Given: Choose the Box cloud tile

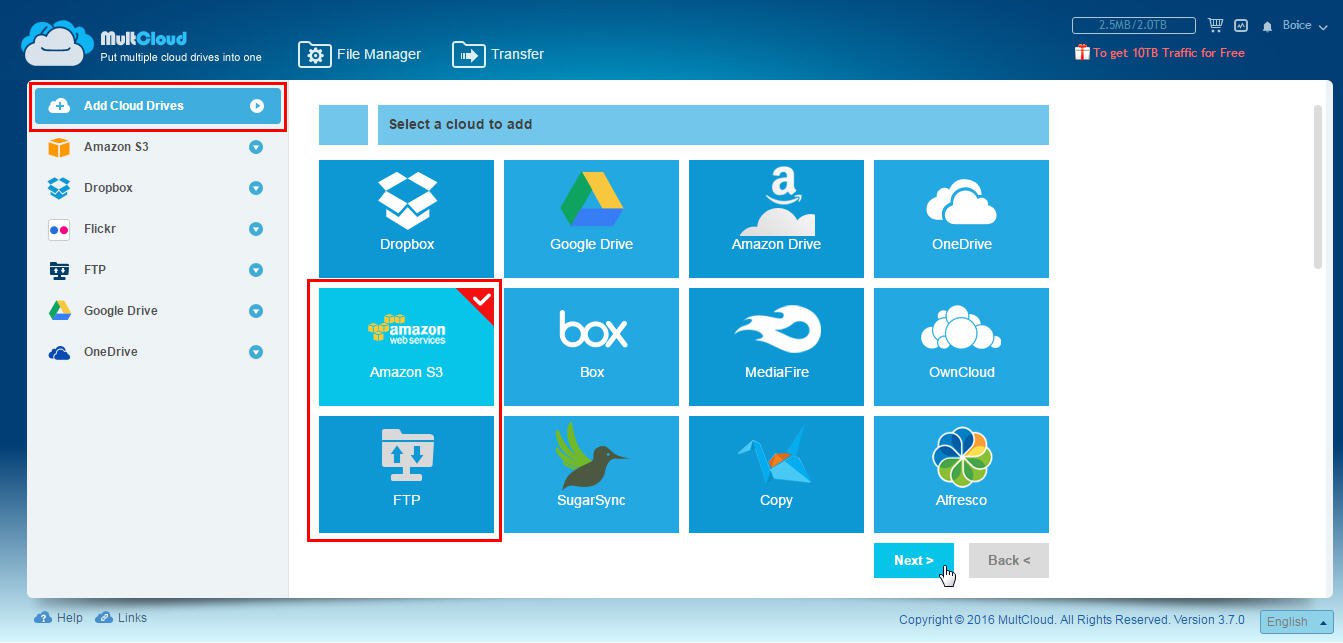Looking at the screenshot, I should click(x=591, y=347).
